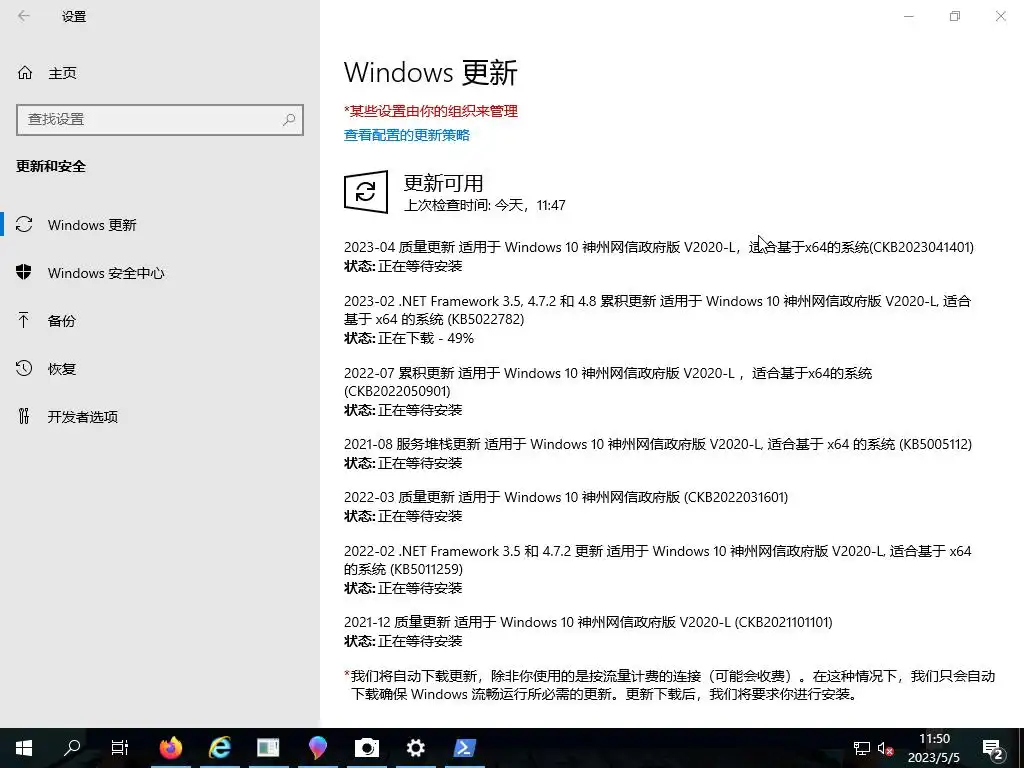Open the colorful balloon app on taskbar

(x=318, y=748)
